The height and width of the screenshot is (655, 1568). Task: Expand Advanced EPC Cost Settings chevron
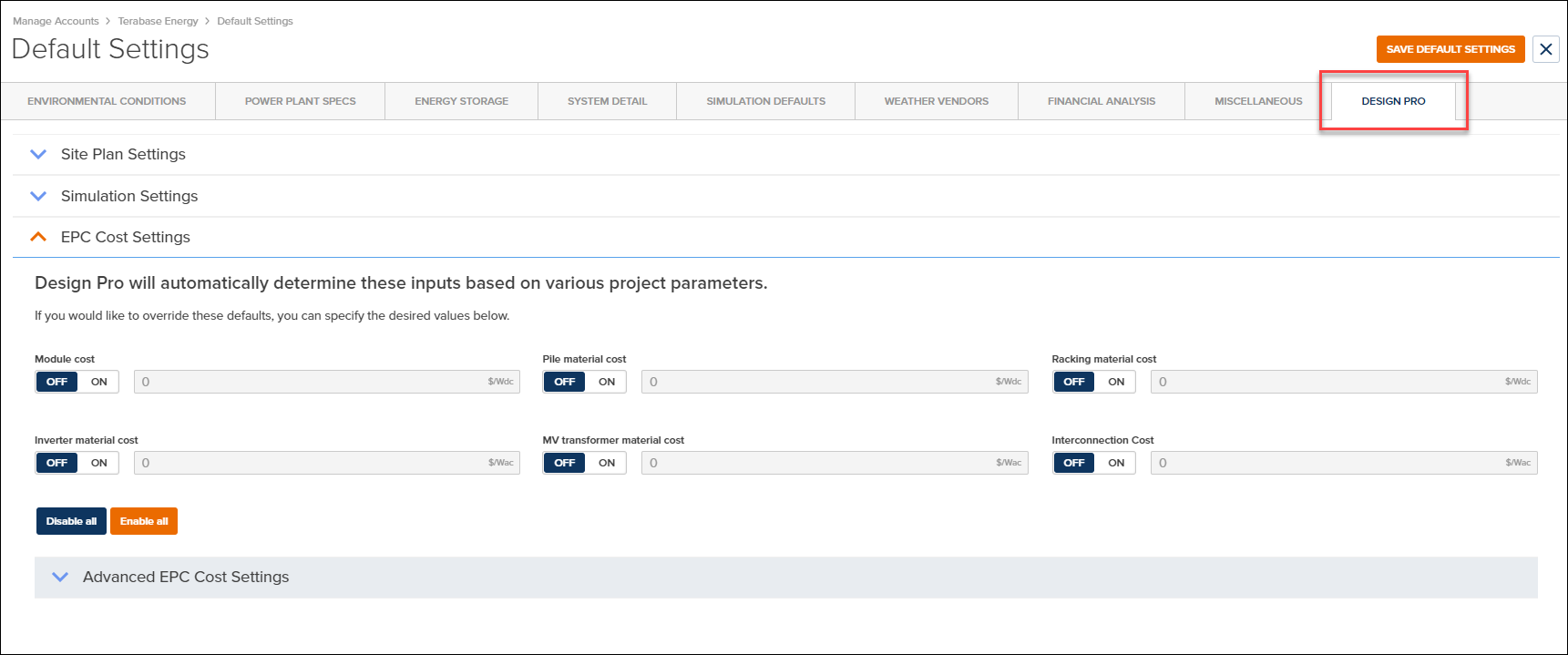pyautogui.click(x=60, y=577)
